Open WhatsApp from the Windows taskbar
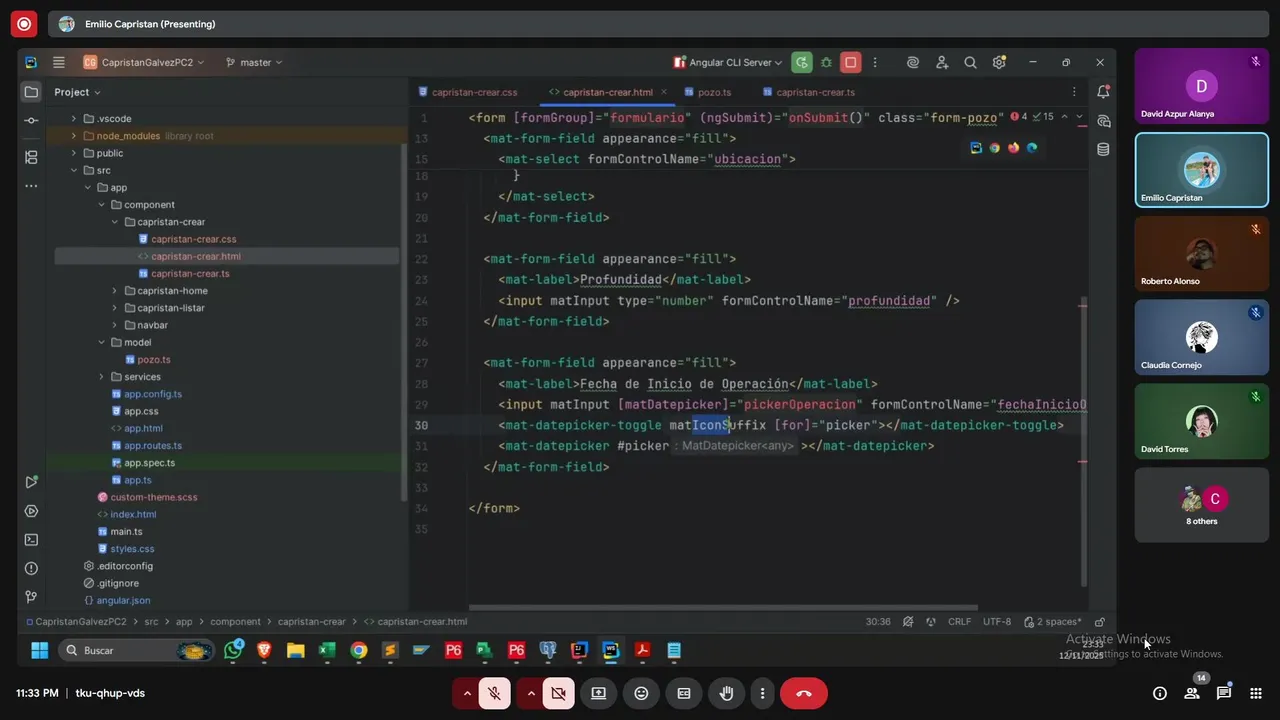1280x720 pixels. [234, 650]
